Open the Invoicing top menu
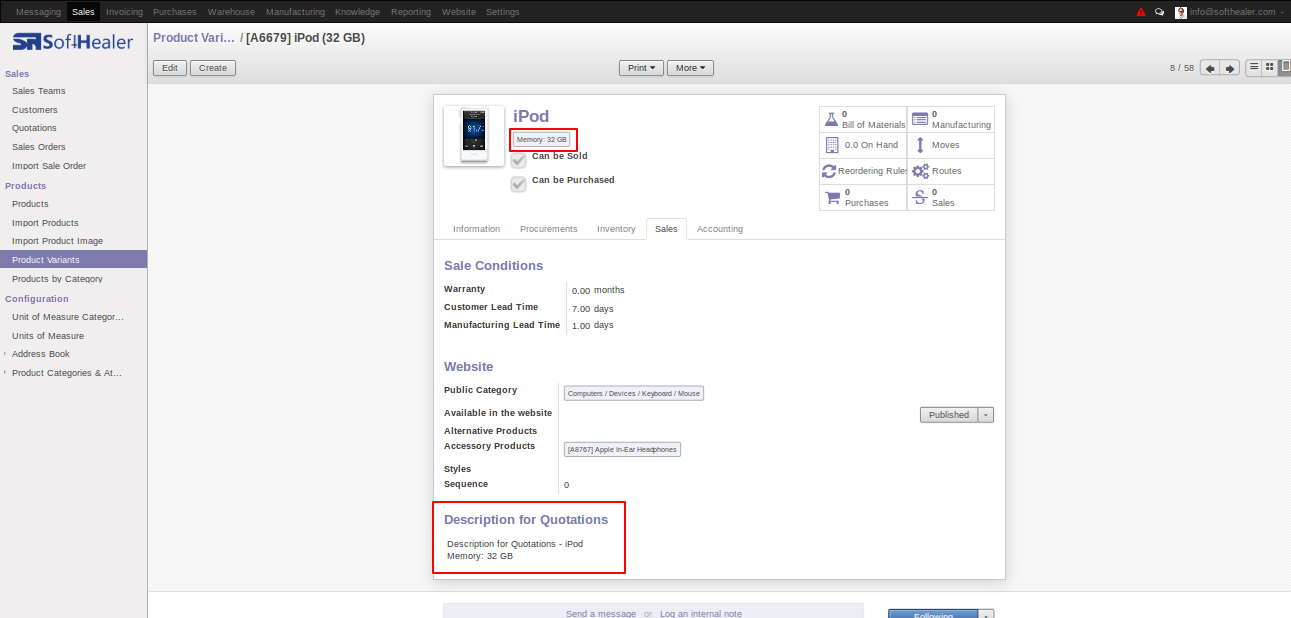The width and height of the screenshot is (1291, 618). (x=124, y=12)
